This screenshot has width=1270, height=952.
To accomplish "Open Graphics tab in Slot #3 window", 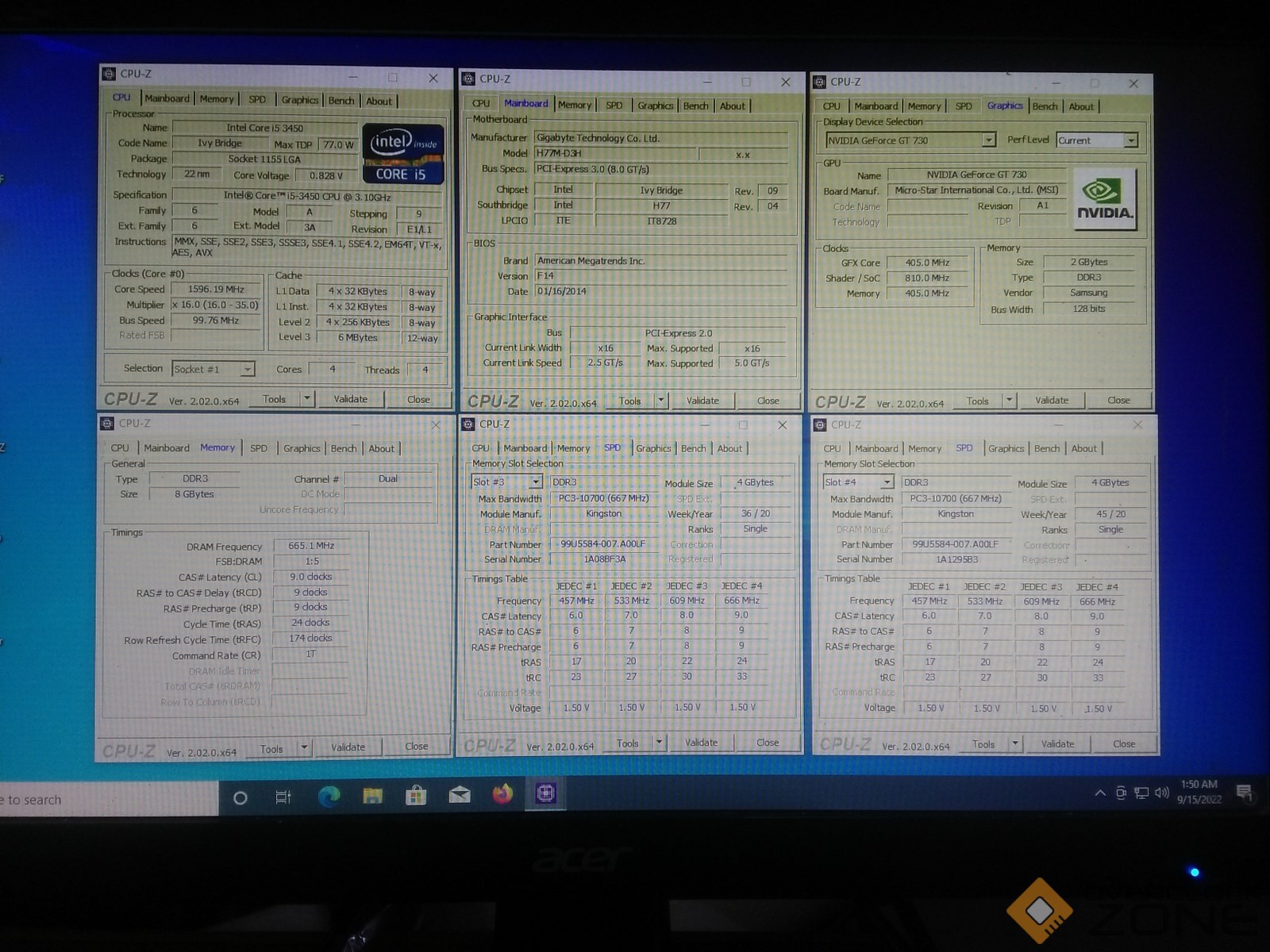I will [x=653, y=448].
